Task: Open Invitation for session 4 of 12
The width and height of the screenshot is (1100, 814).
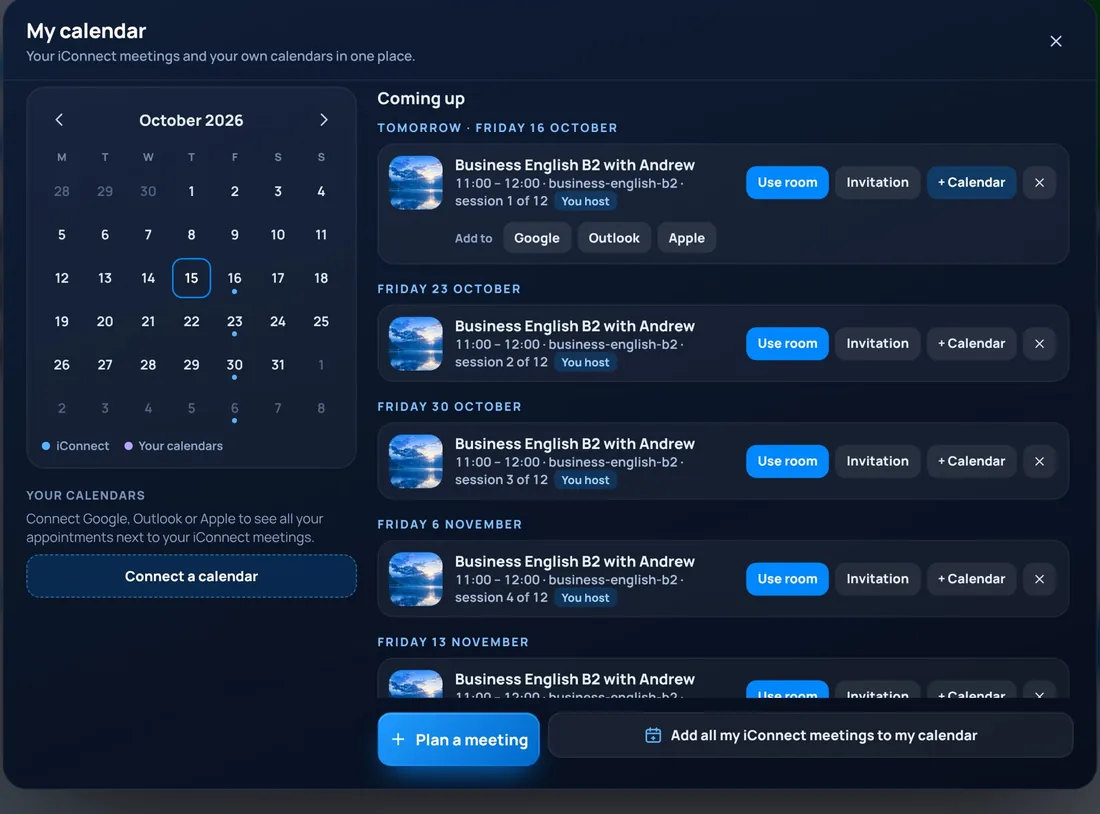Action: click(878, 580)
